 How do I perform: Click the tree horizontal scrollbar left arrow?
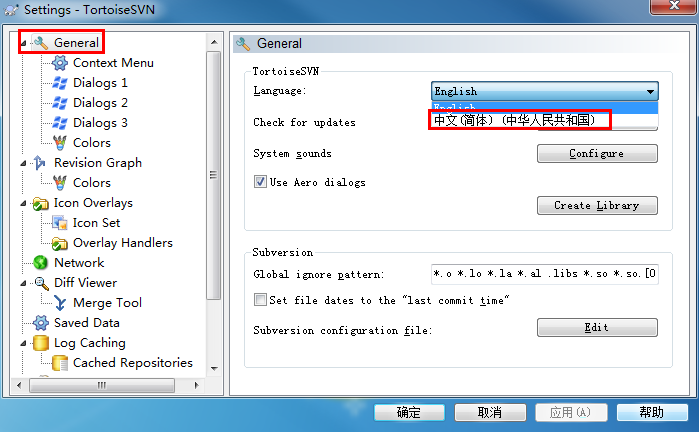19,385
